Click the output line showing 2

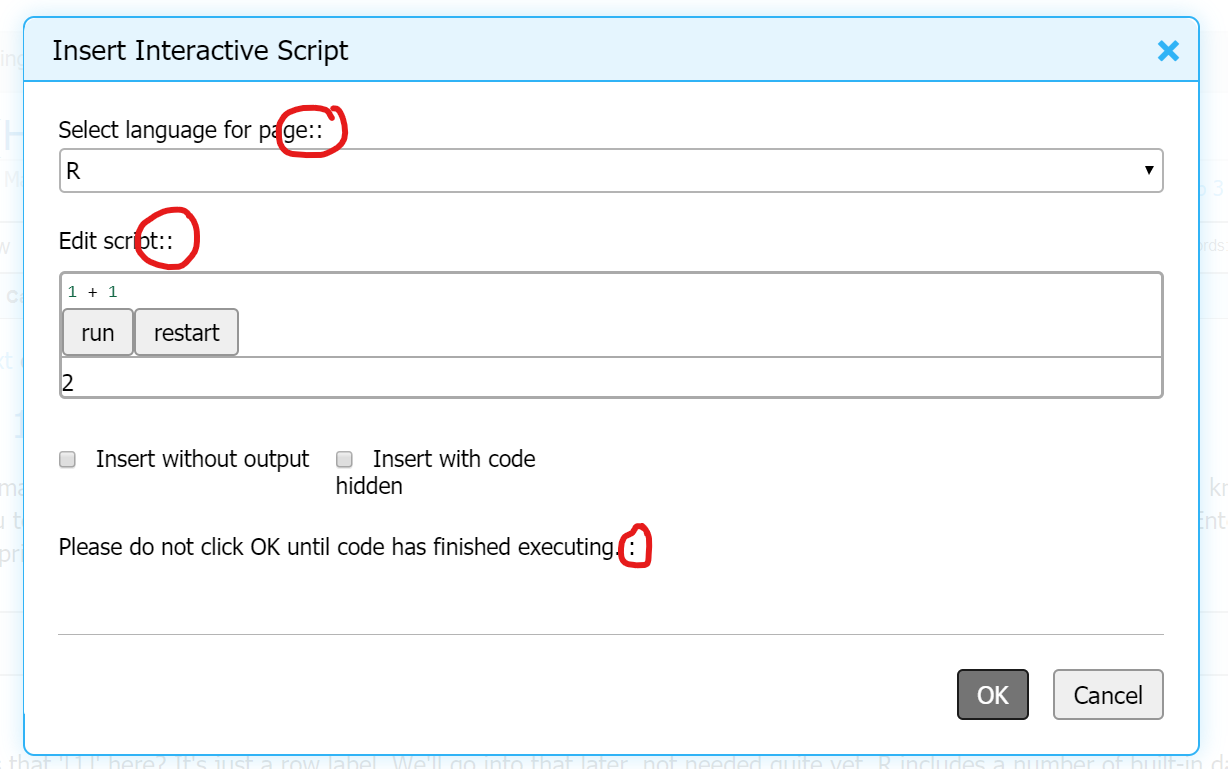click(x=67, y=381)
